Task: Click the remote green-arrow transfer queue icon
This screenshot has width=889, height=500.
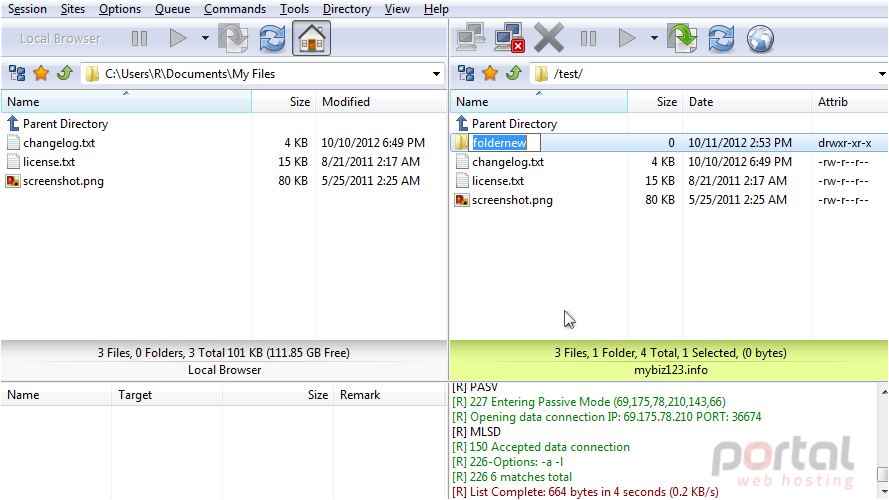Action: click(x=682, y=38)
